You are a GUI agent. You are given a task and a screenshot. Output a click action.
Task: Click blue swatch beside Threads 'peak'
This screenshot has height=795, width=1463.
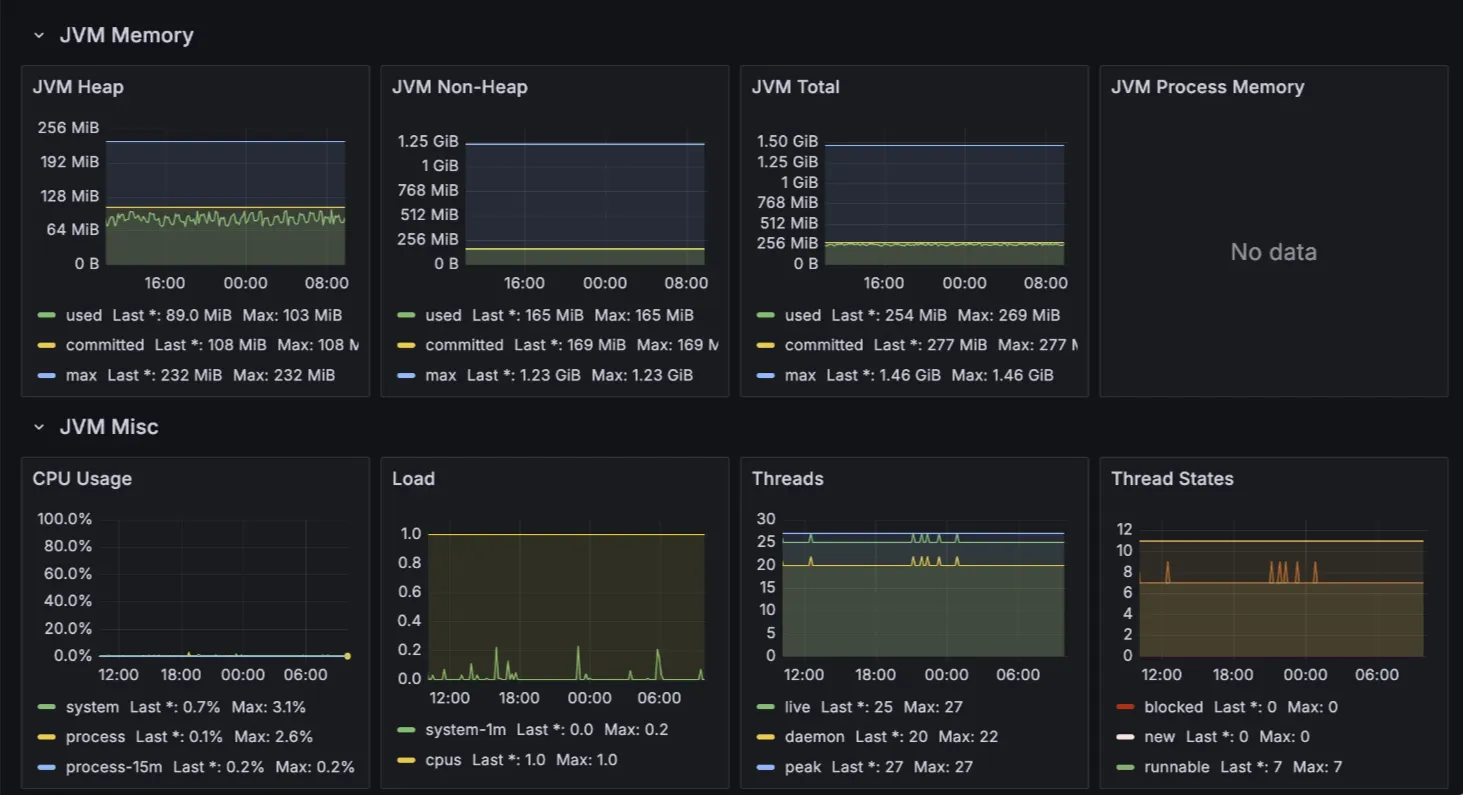click(x=765, y=768)
